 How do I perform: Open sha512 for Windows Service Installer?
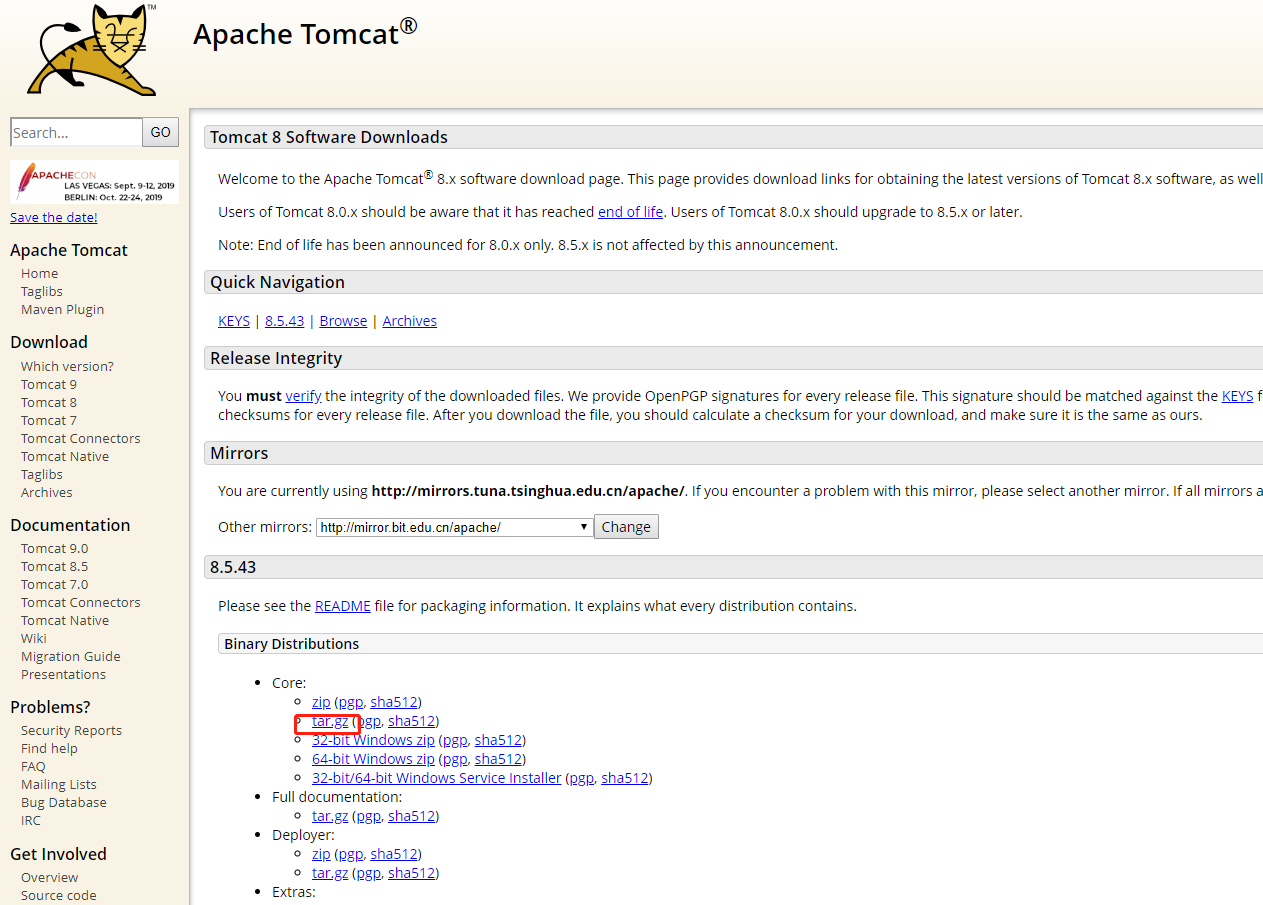pos(625,778)
